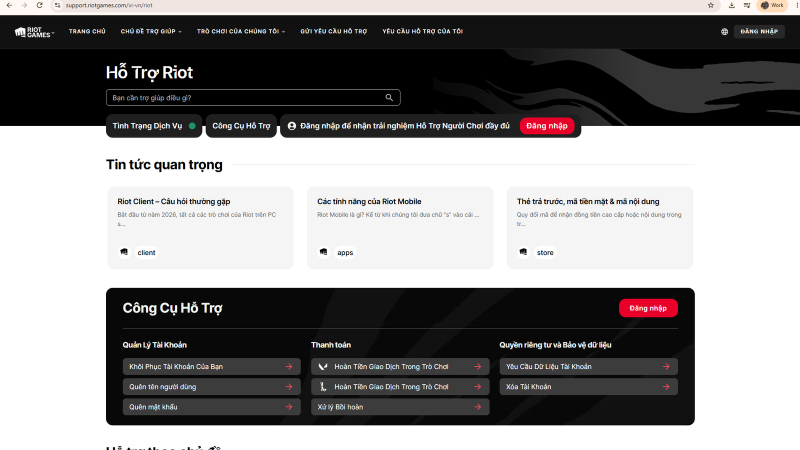Screen dimensions: 800x450
Task: Click Tin tức quan trọng heading
Action: (164, 165)
